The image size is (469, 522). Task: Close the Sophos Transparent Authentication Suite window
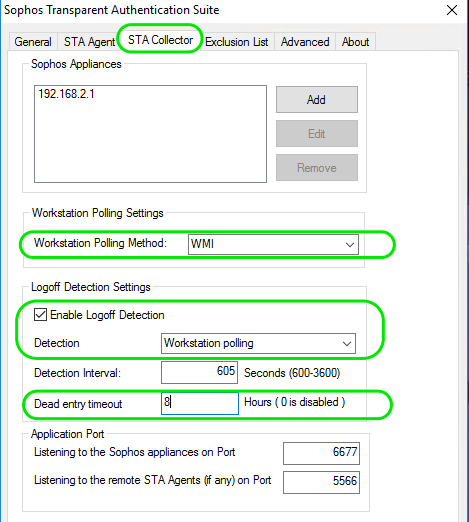tap(452, 10)
